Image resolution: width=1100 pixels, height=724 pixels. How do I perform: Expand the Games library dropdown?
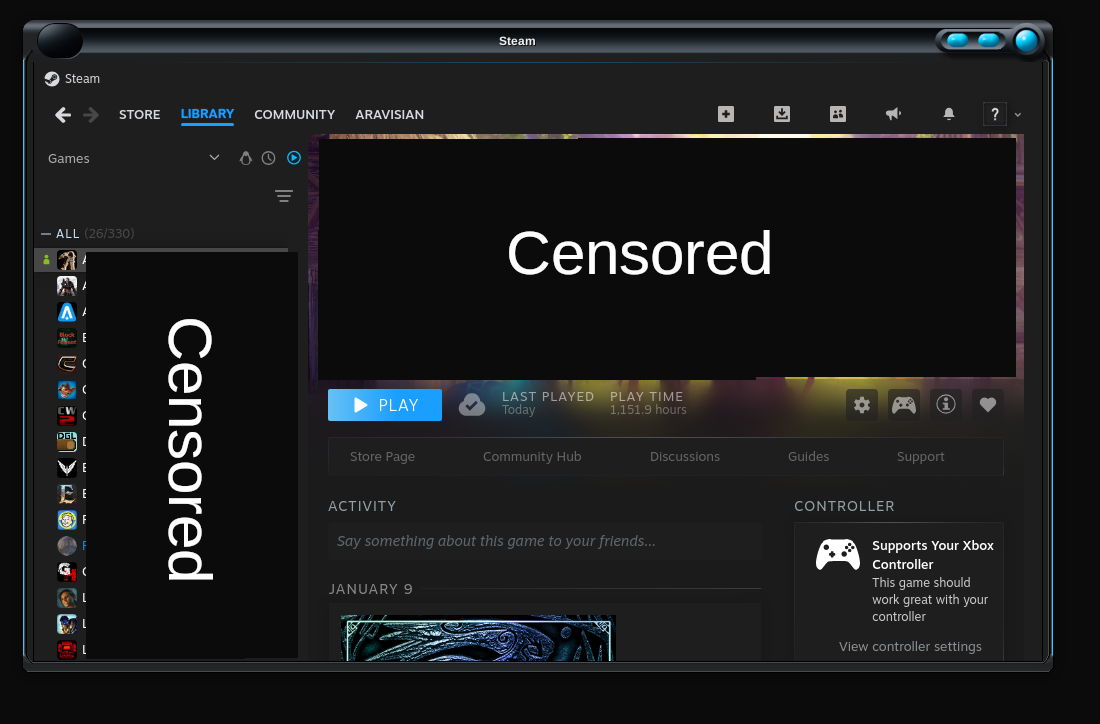[x=214, y=158]
